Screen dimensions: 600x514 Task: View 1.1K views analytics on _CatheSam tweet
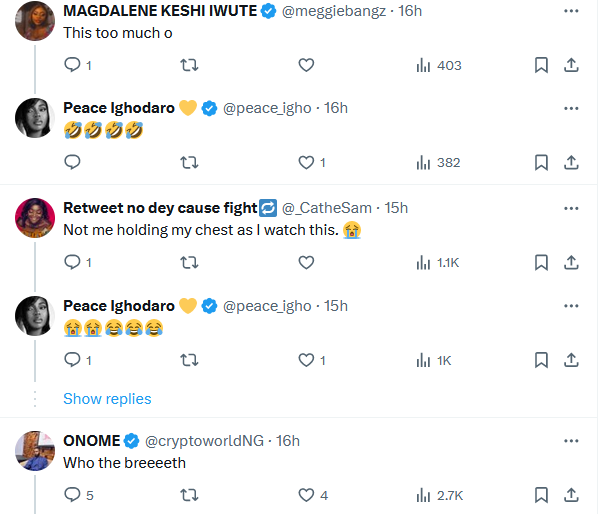point(438,262)
